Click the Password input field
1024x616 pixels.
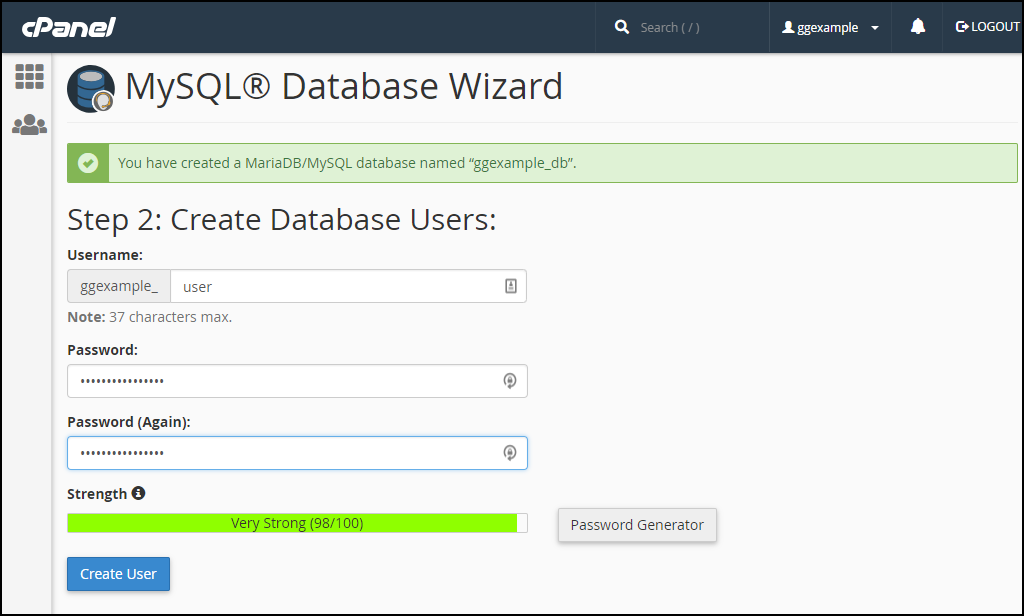click(297, 381)
